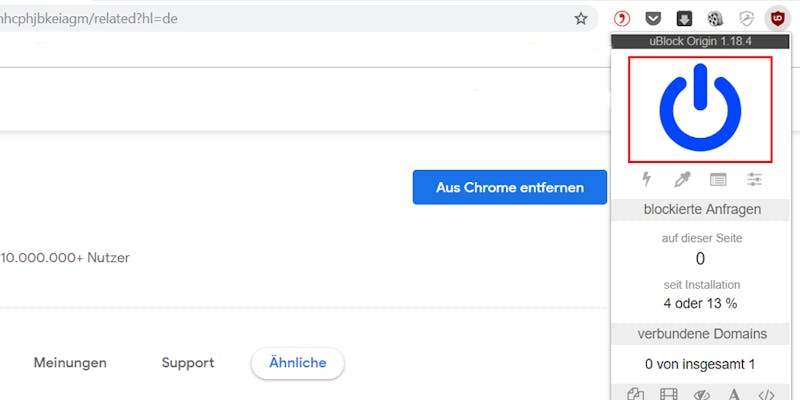Toggle cosmetic filtering crossed-eye icon
Image resolution: width=800 pixels, height=400 pixels.
click(x=702, y=395)
